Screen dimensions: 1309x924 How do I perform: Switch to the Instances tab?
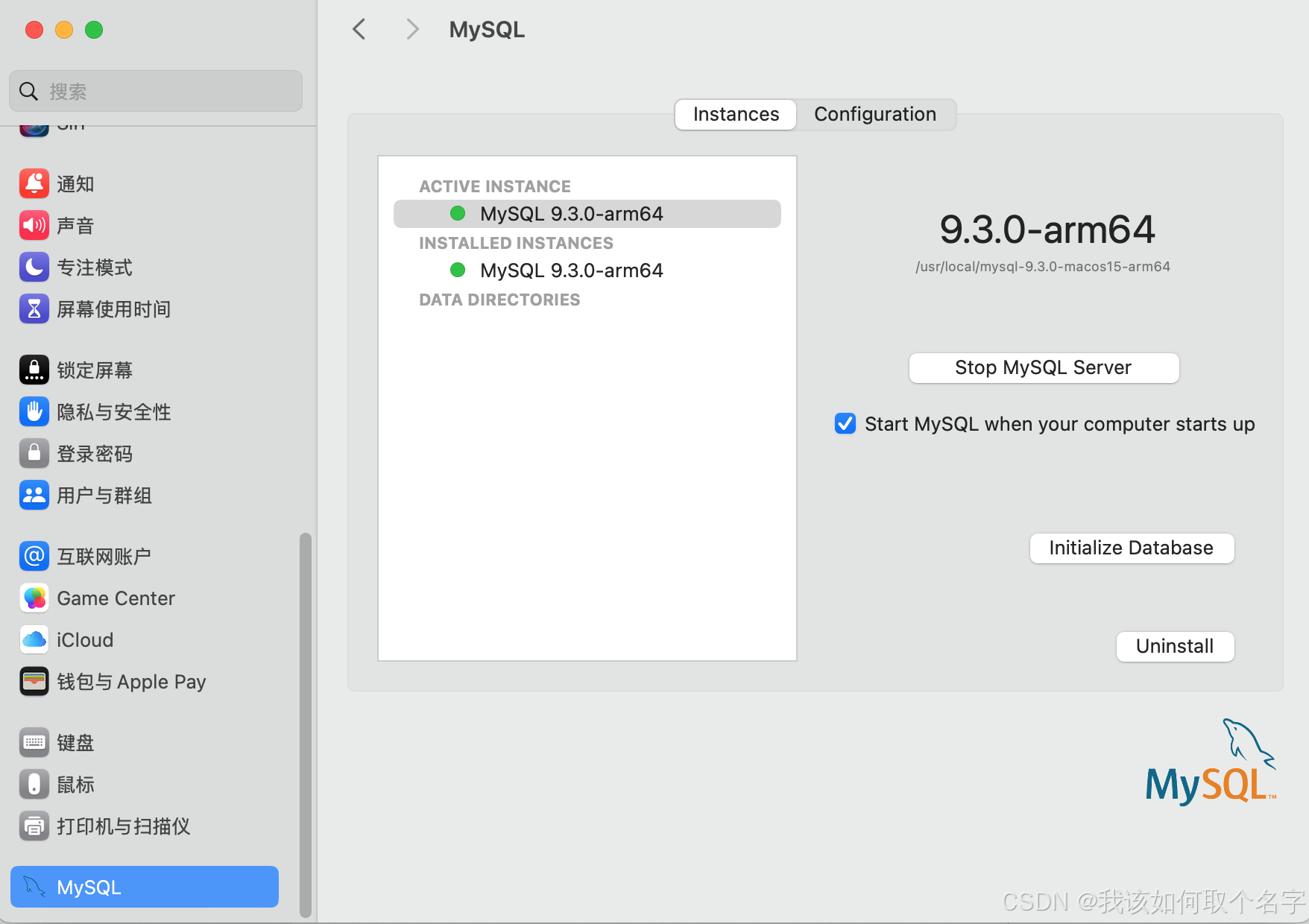736,114
